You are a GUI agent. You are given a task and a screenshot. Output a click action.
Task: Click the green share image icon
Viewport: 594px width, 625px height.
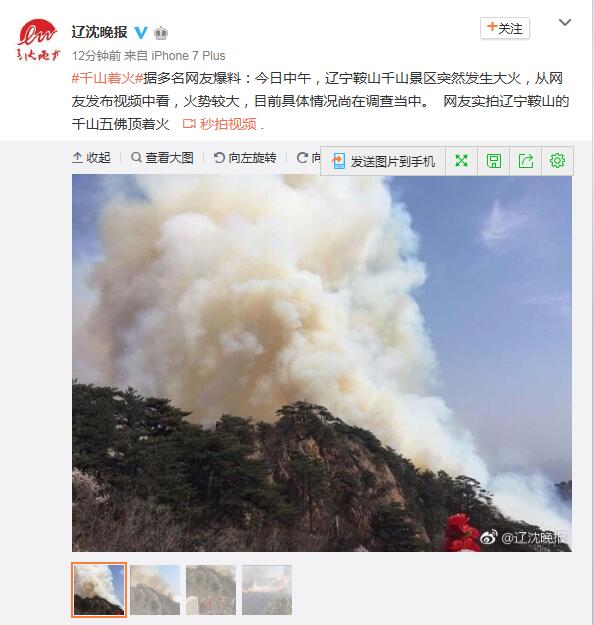click(525, 161)
